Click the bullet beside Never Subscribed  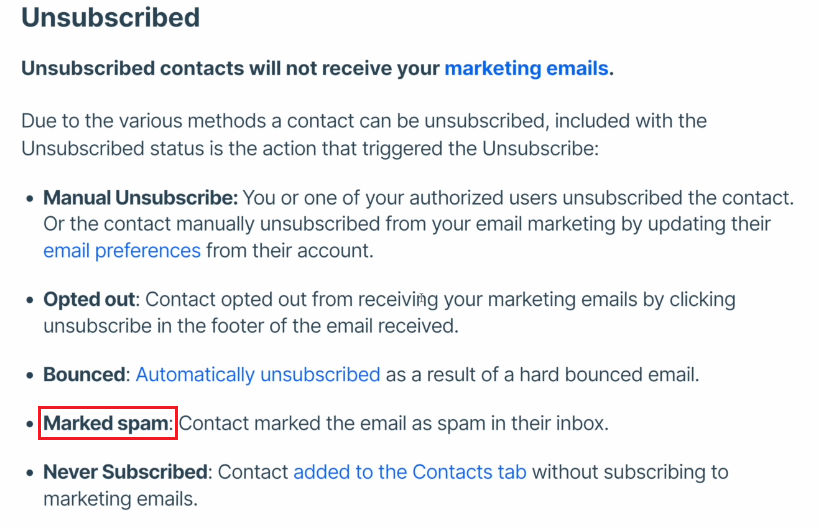pos(30,473)
